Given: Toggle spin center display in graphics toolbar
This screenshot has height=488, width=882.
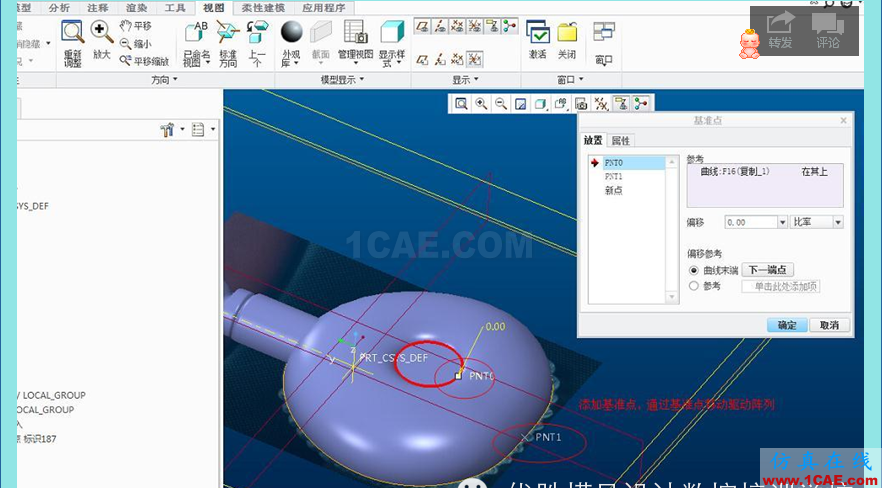Looking at the screenshot, I should 640,103.
